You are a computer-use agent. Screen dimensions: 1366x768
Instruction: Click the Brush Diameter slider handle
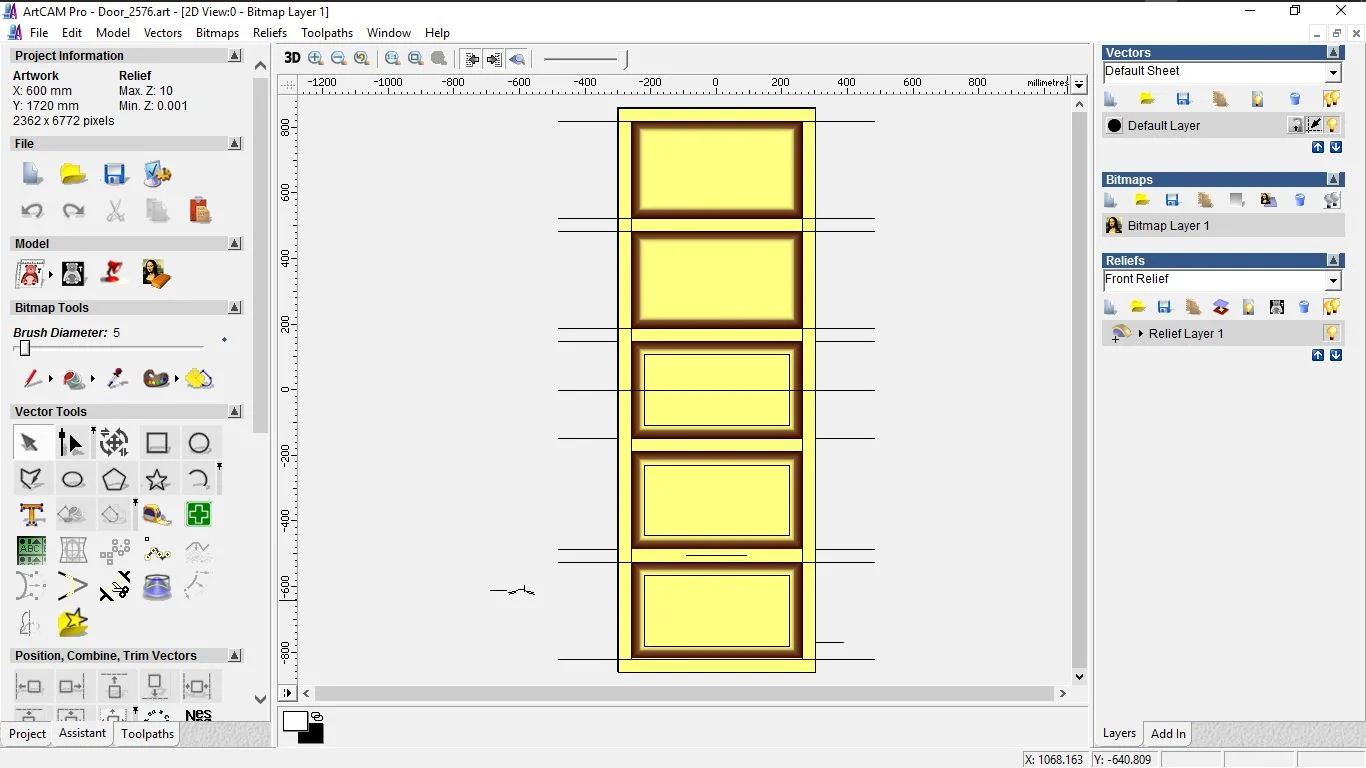pos(25,348)
